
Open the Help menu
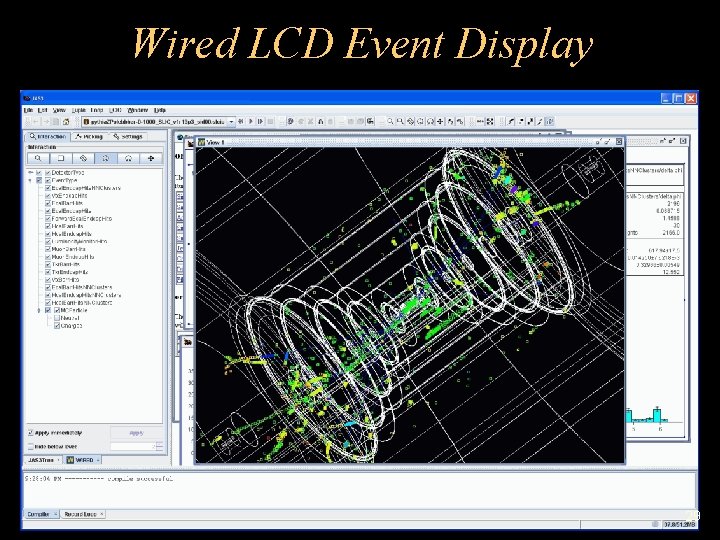click(x=160, y=110)
